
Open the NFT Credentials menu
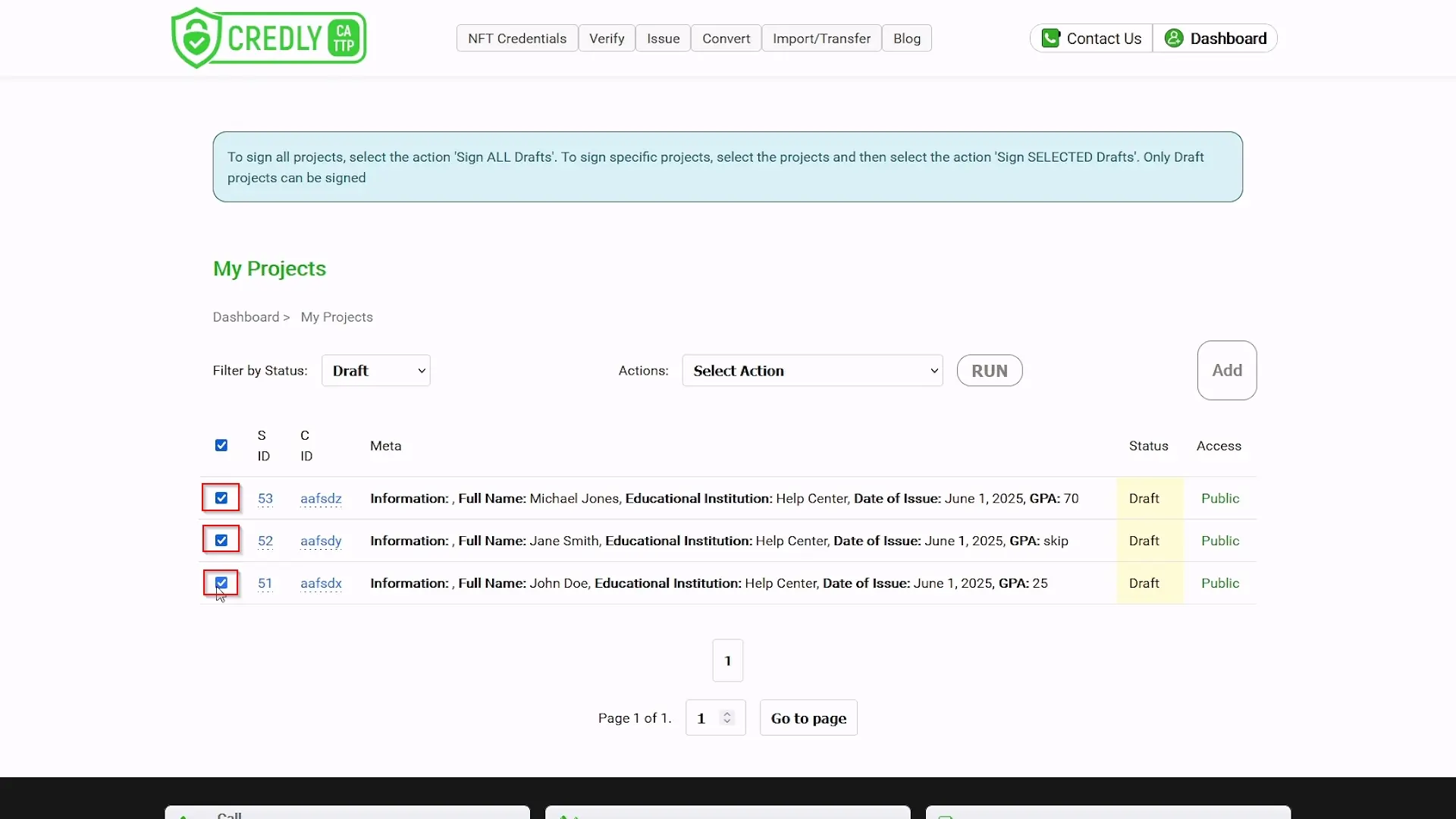(x=517, y=39)
